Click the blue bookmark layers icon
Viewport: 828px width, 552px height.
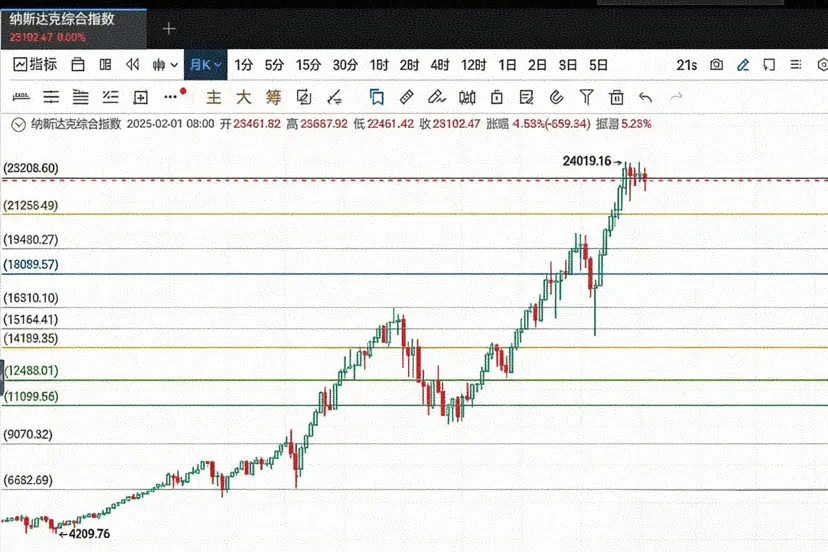377,97
